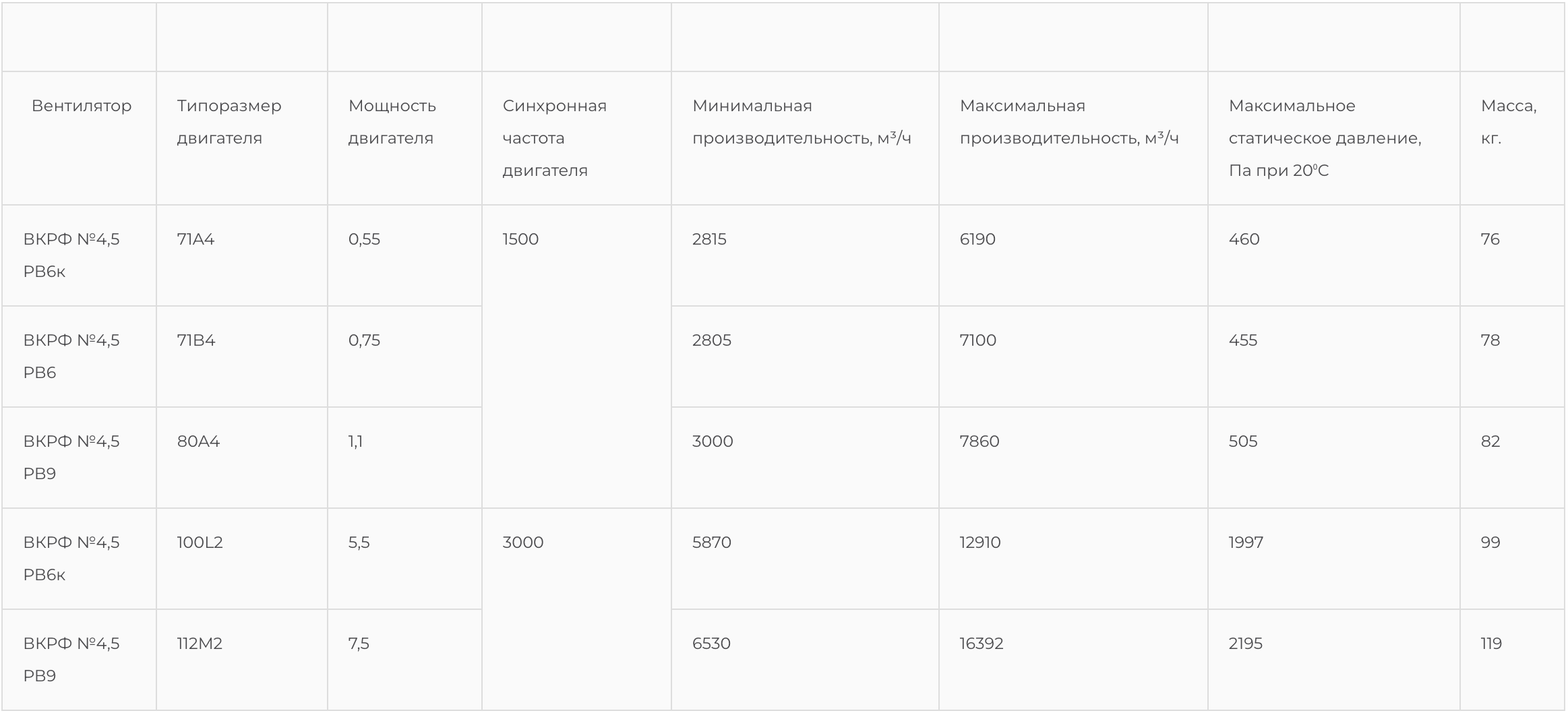This screenshot has width=1568, height=713.
Task: Click the "Мощность двигателя" column header
Action: point(392,122)
